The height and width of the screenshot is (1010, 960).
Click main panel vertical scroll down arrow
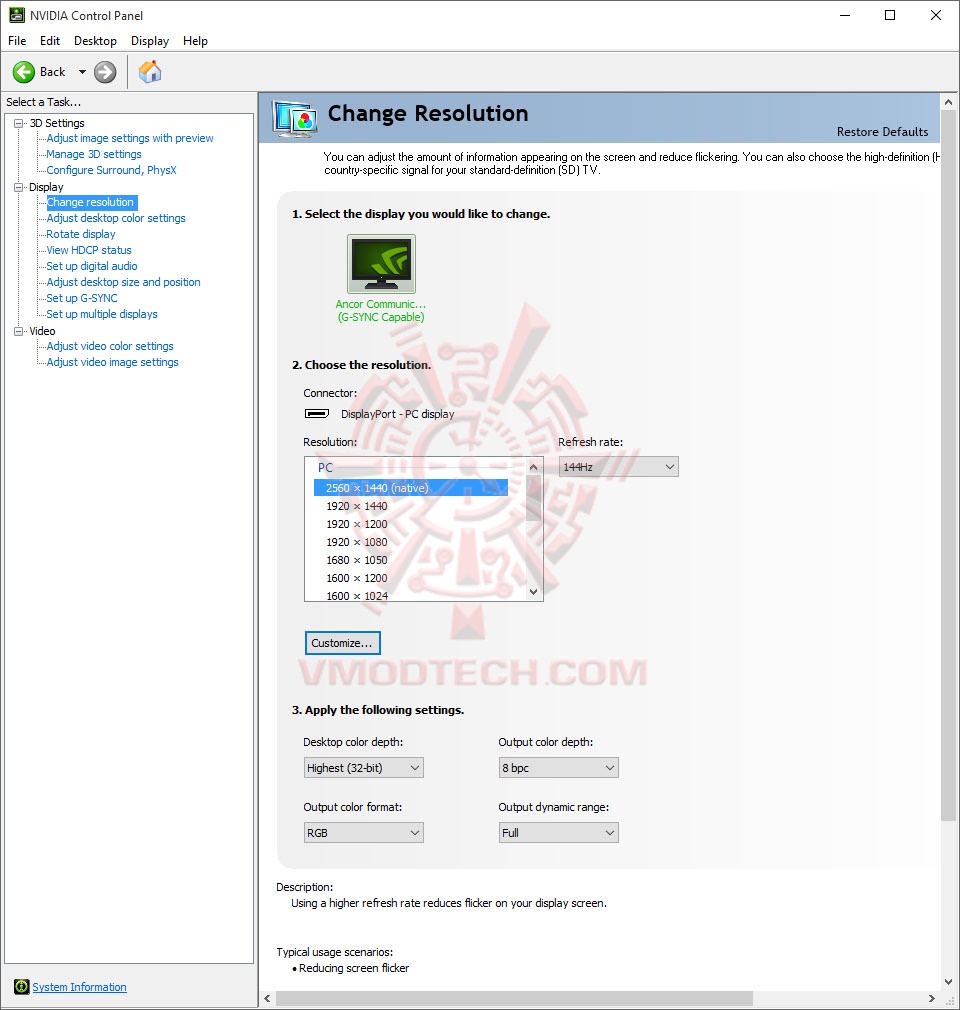pyautogui.click(x=948, y=982)
